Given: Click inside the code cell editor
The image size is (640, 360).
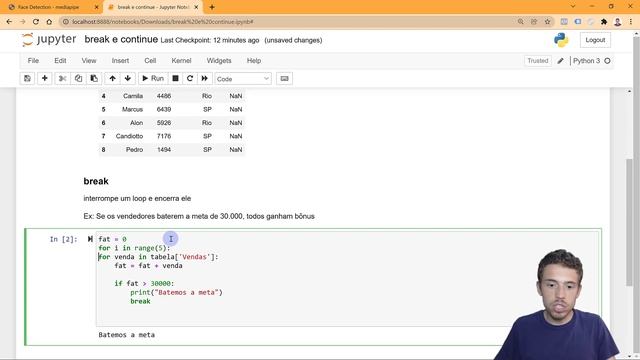Looking at the screenshot, I should point(348,279).
